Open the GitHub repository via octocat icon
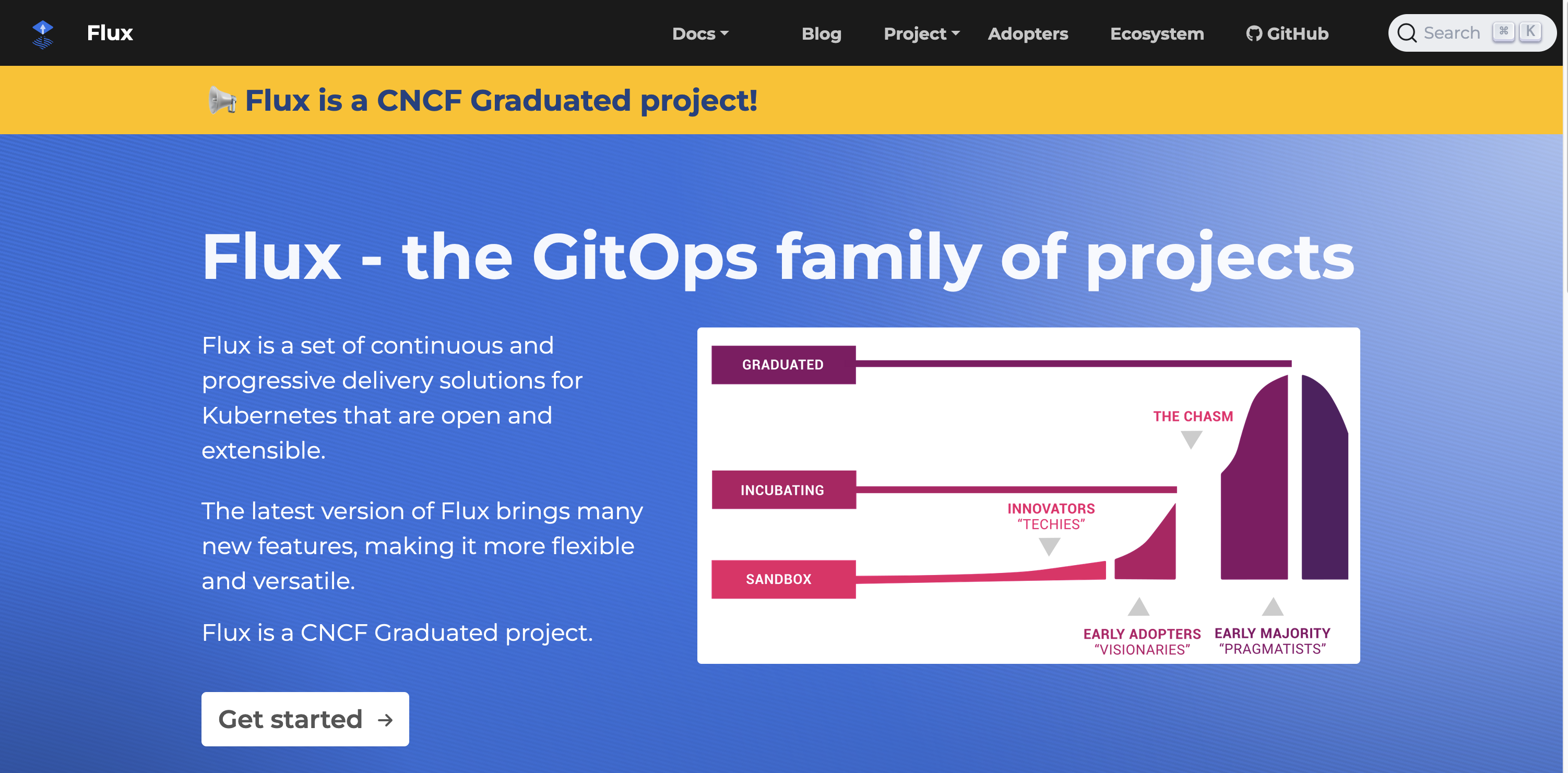The height and width of the screenshot is (773, 1568). click(1254, 33)
